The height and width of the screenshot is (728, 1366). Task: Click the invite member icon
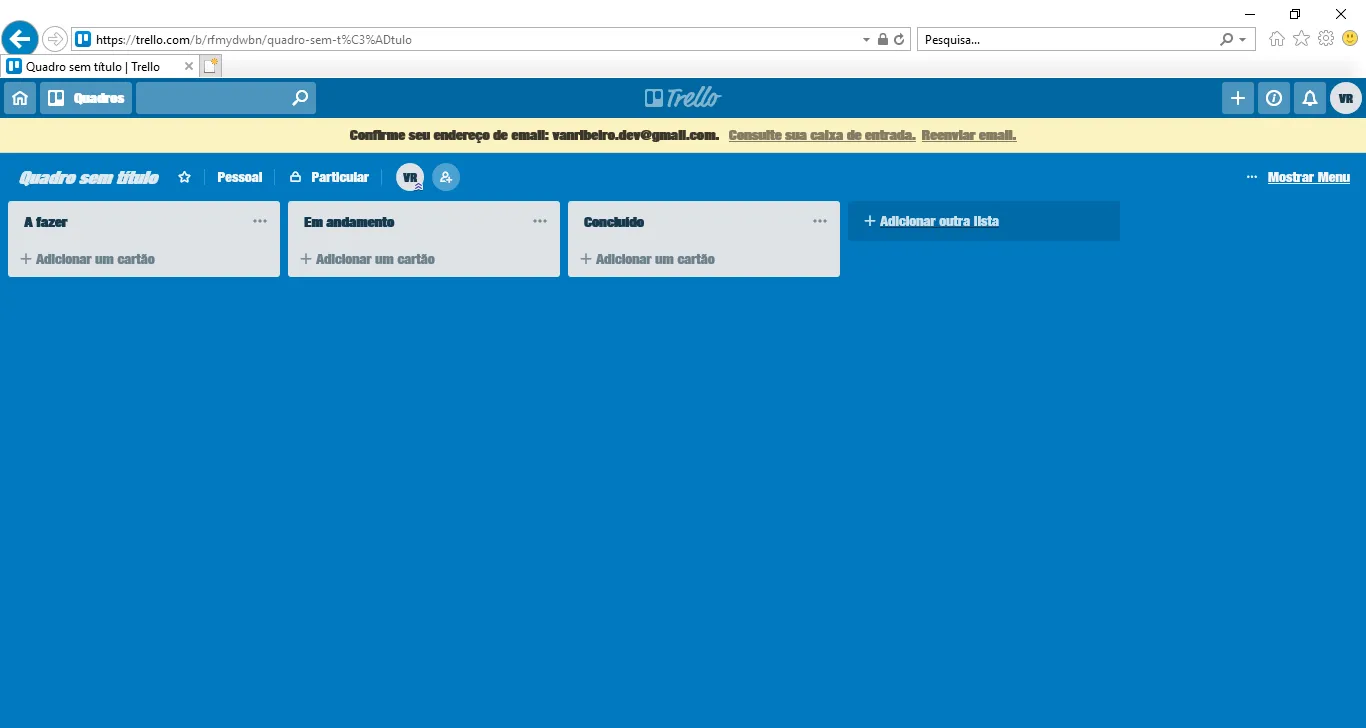[446, 177]
